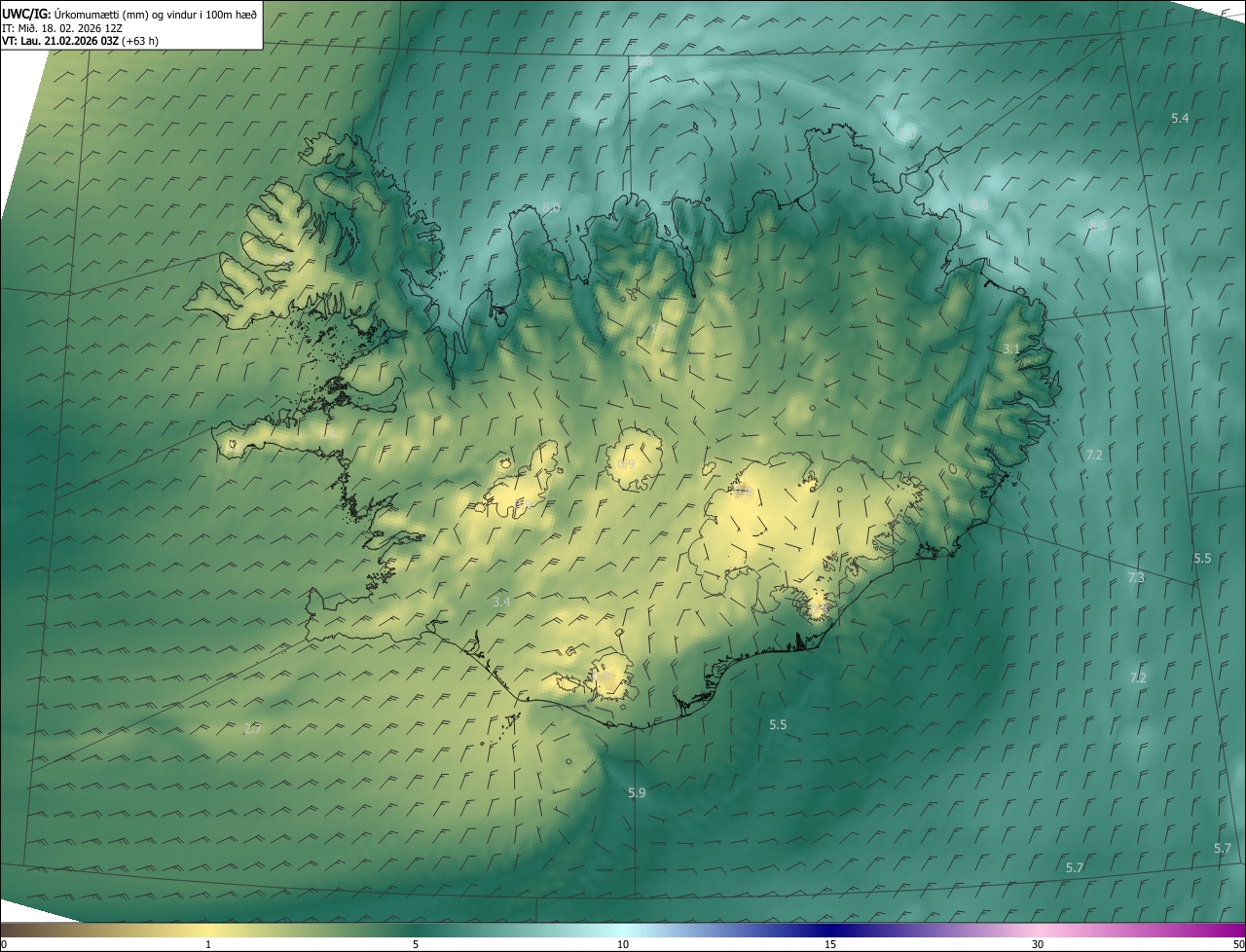Click the 10 label on the color scale
This screenshot has width=1246, height=952.
[623, 945]
